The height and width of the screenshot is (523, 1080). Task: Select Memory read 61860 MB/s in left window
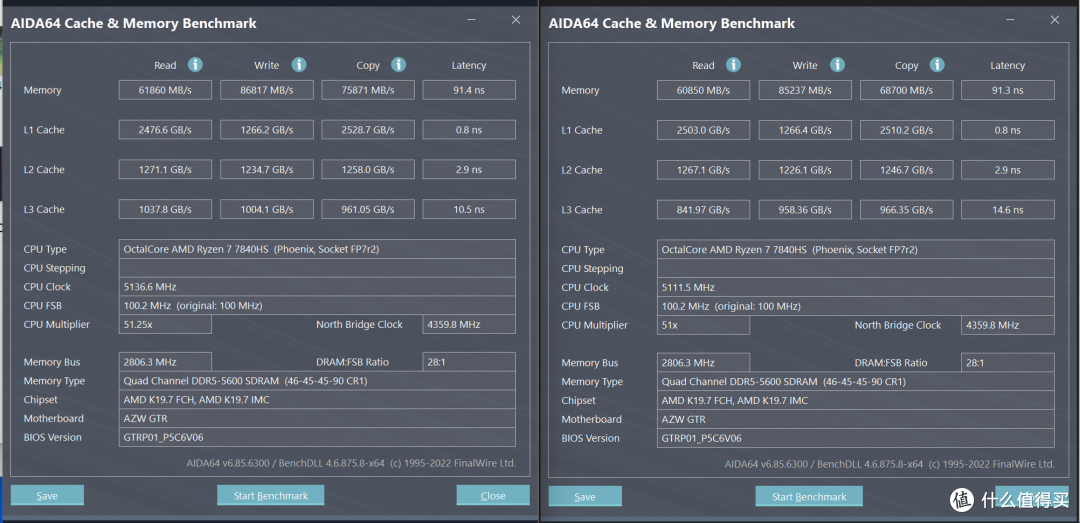click(165, 90)
